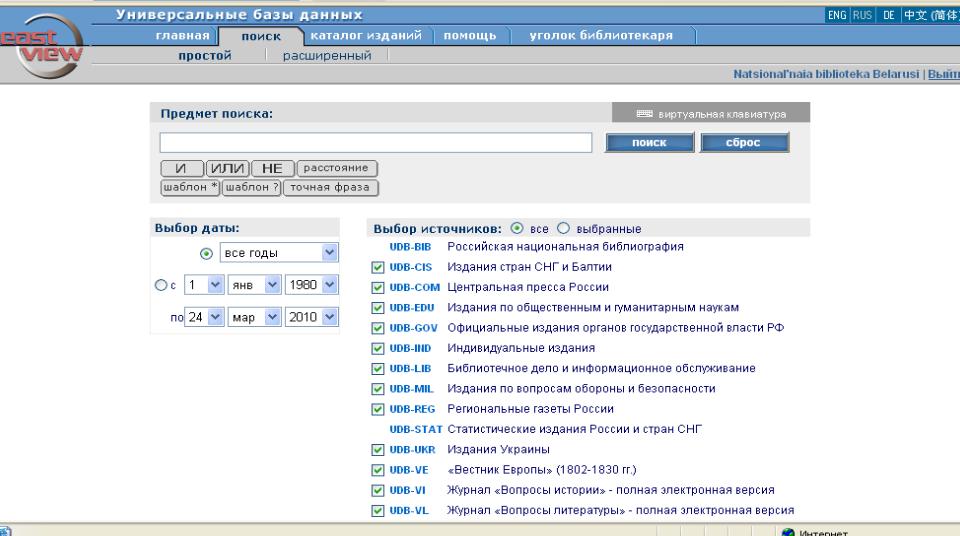Click 'Региональные газеты России' text
960x536 pixels.
[x=530, y=409]
